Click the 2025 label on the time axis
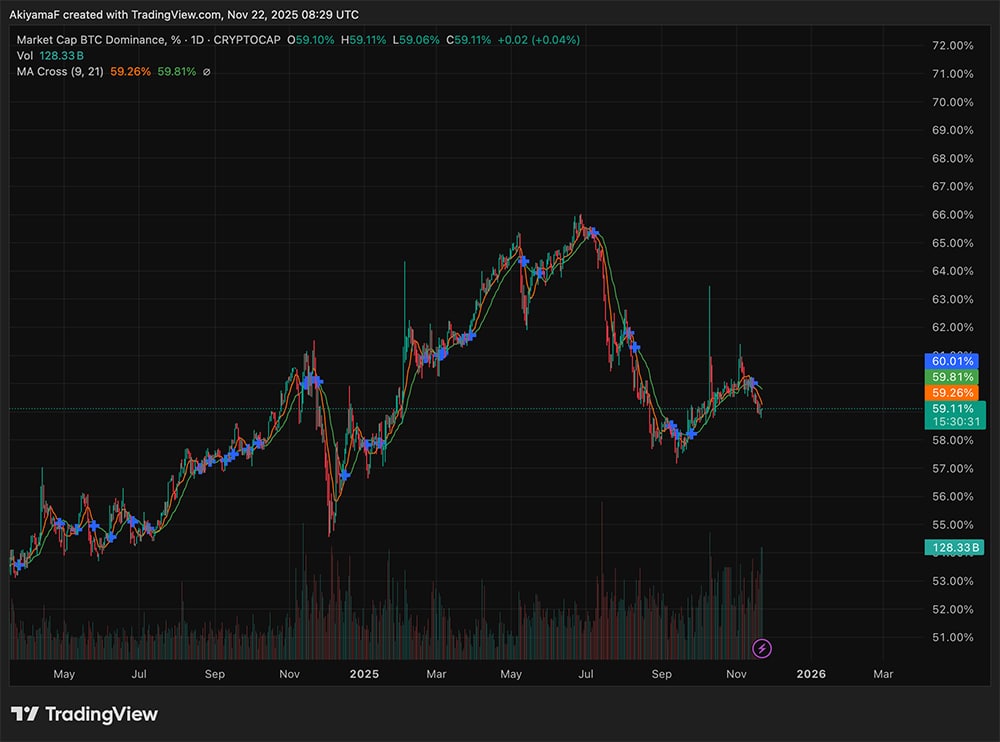Image resolution: width=1000 pixels, height=742 pixels. click(365, 675)
